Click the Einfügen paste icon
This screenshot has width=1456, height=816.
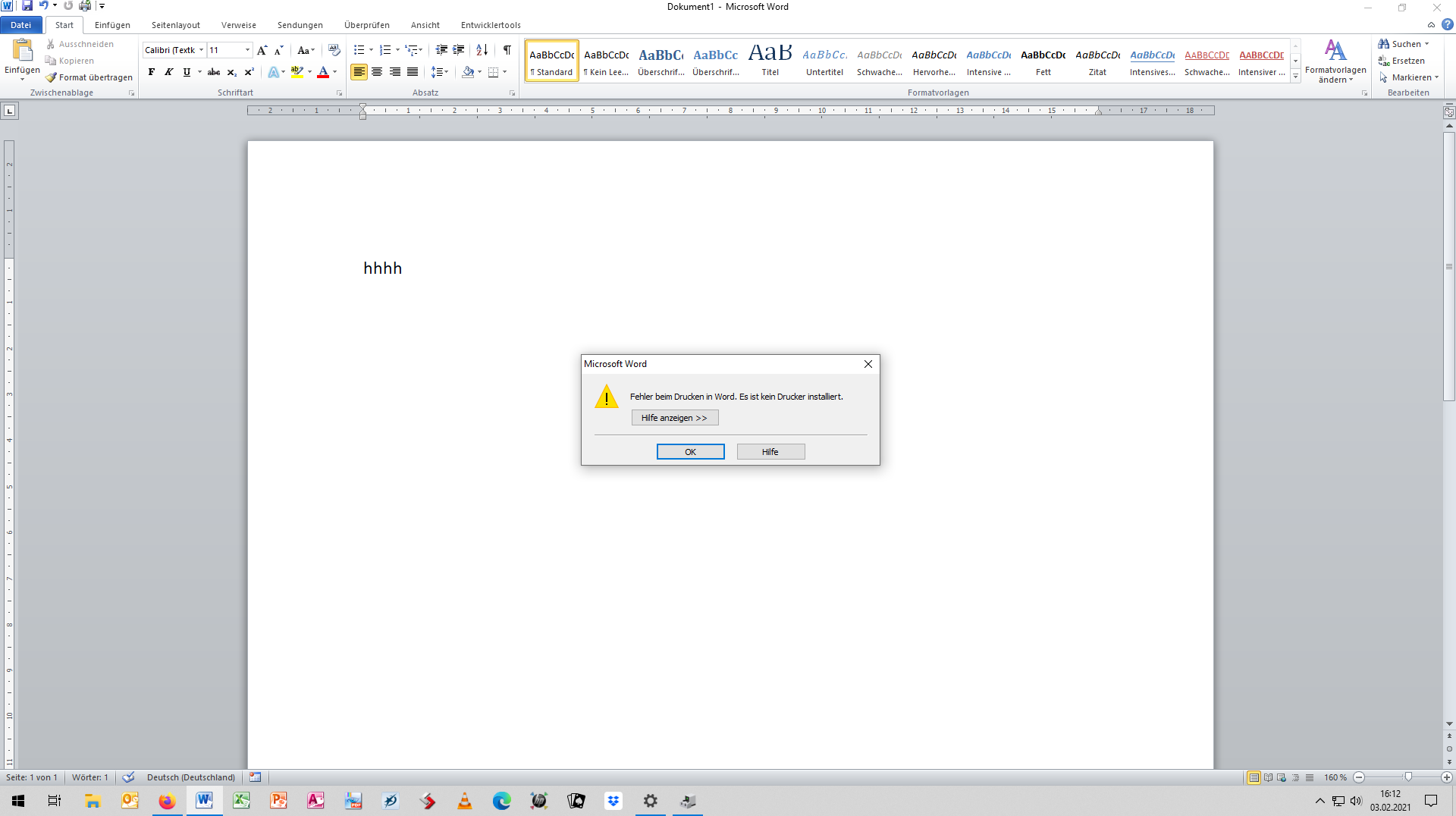[x=22, y=49]
